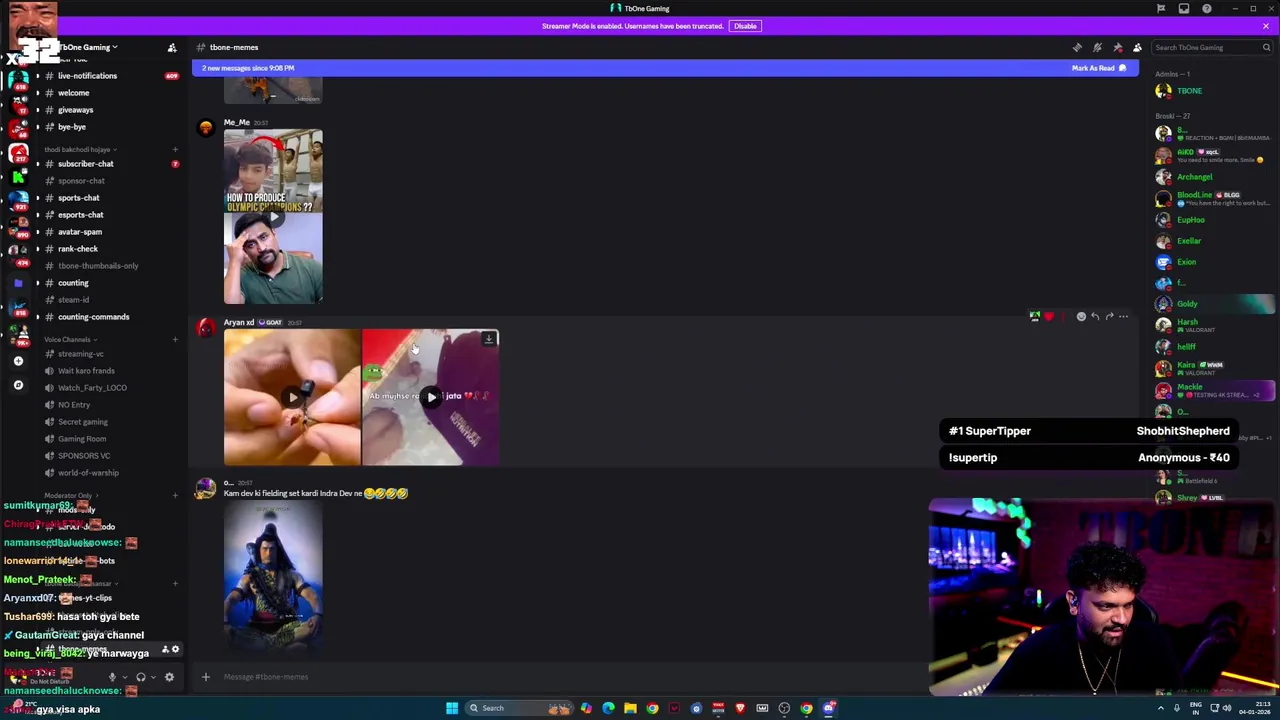1280x720 pixels.
Task: Play the second video by Aryan xd
Action: coord(431,397)
